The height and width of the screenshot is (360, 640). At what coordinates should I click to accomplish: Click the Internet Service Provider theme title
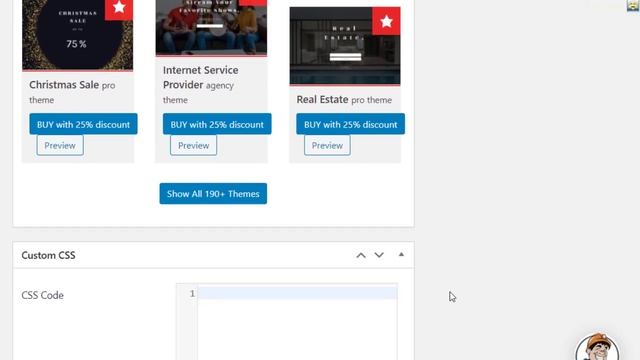point(200,78)
